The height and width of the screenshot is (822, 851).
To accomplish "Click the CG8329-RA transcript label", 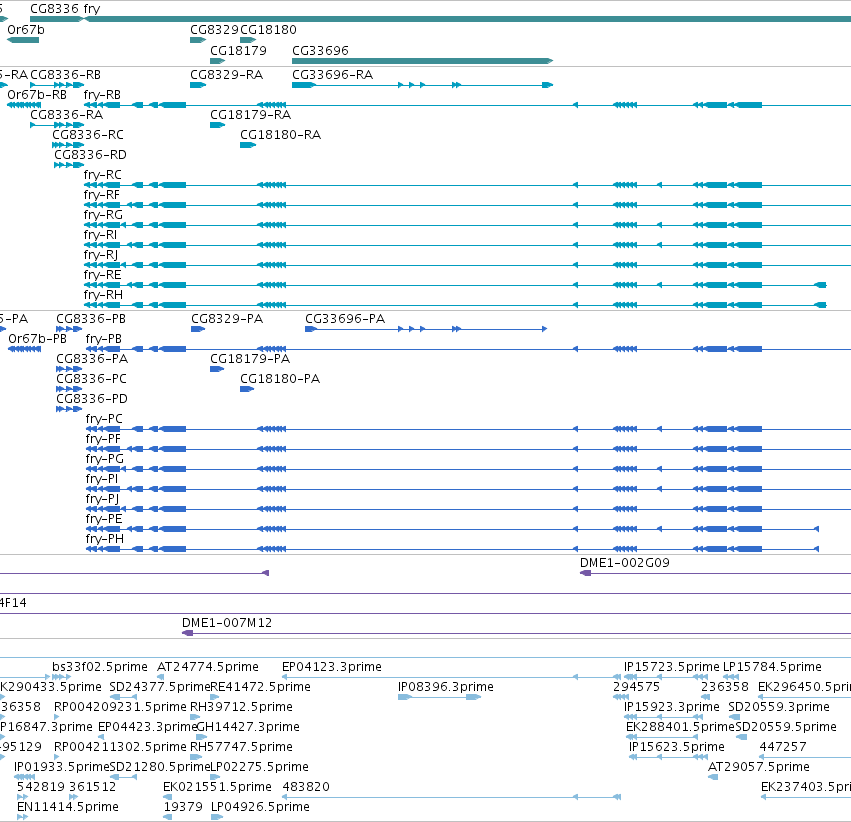I will click(226, 75).
